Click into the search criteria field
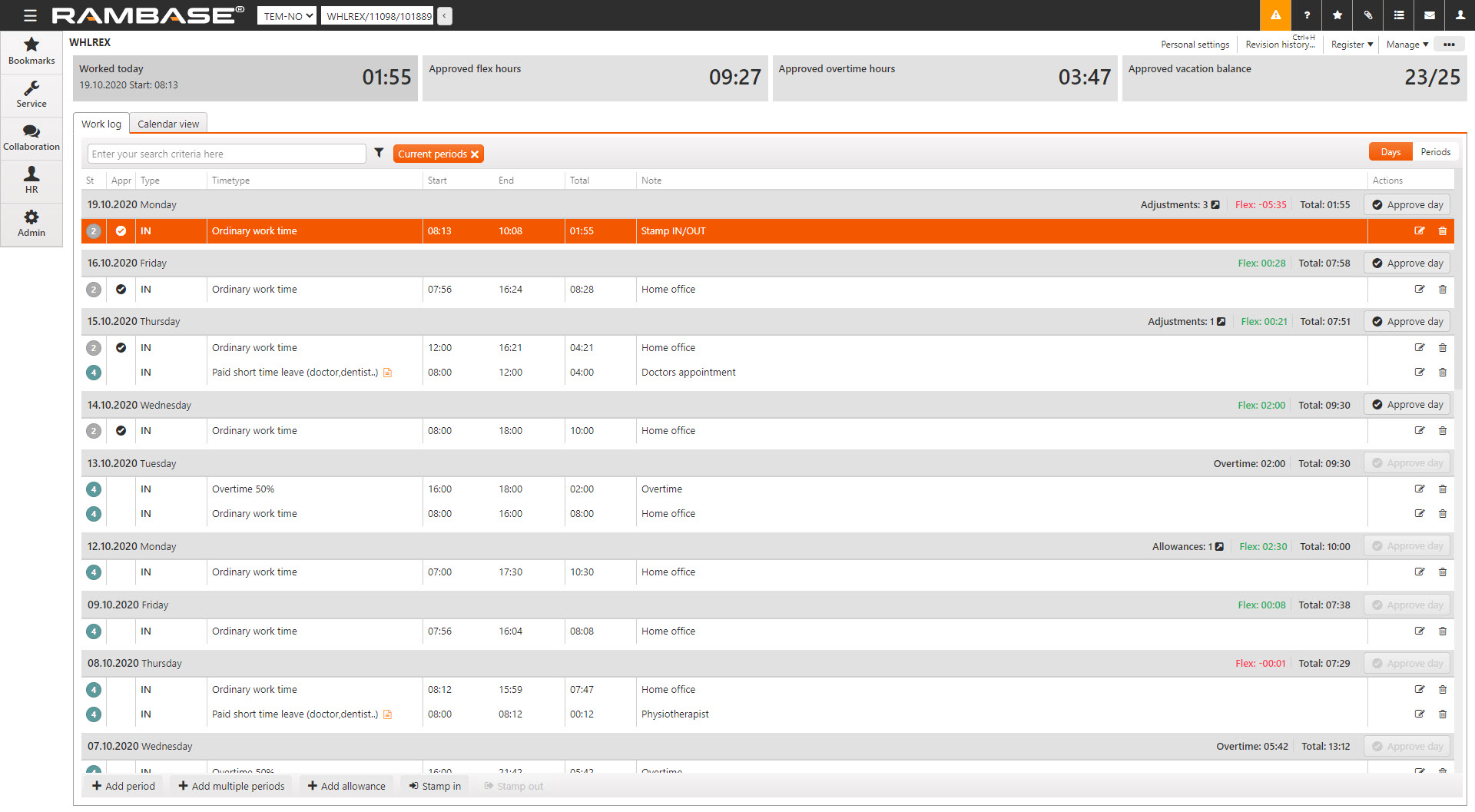1475x812 pixels. click(227, 154)
